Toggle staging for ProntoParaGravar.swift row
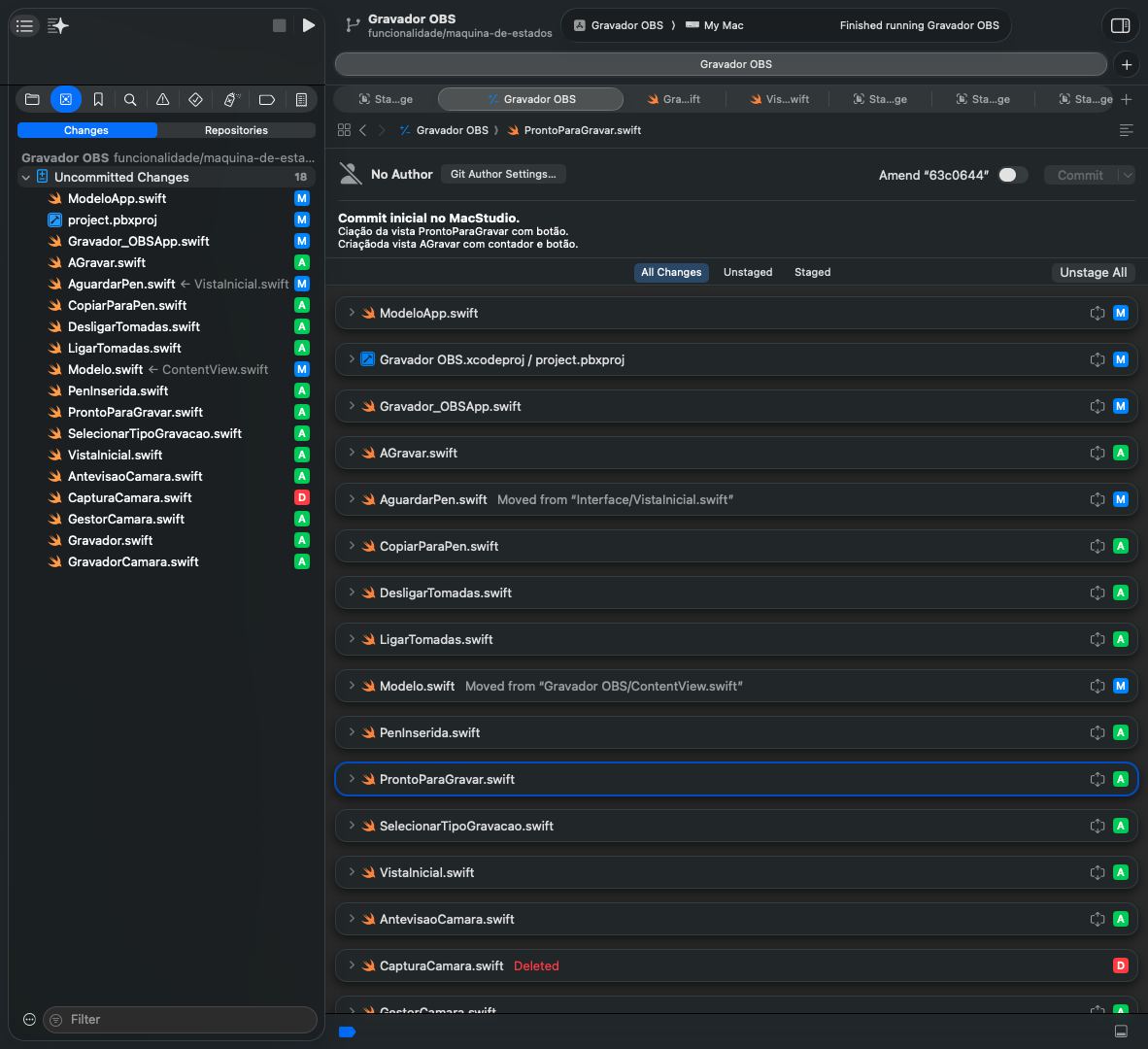 pyautogui.click(x=1097, y=779)
